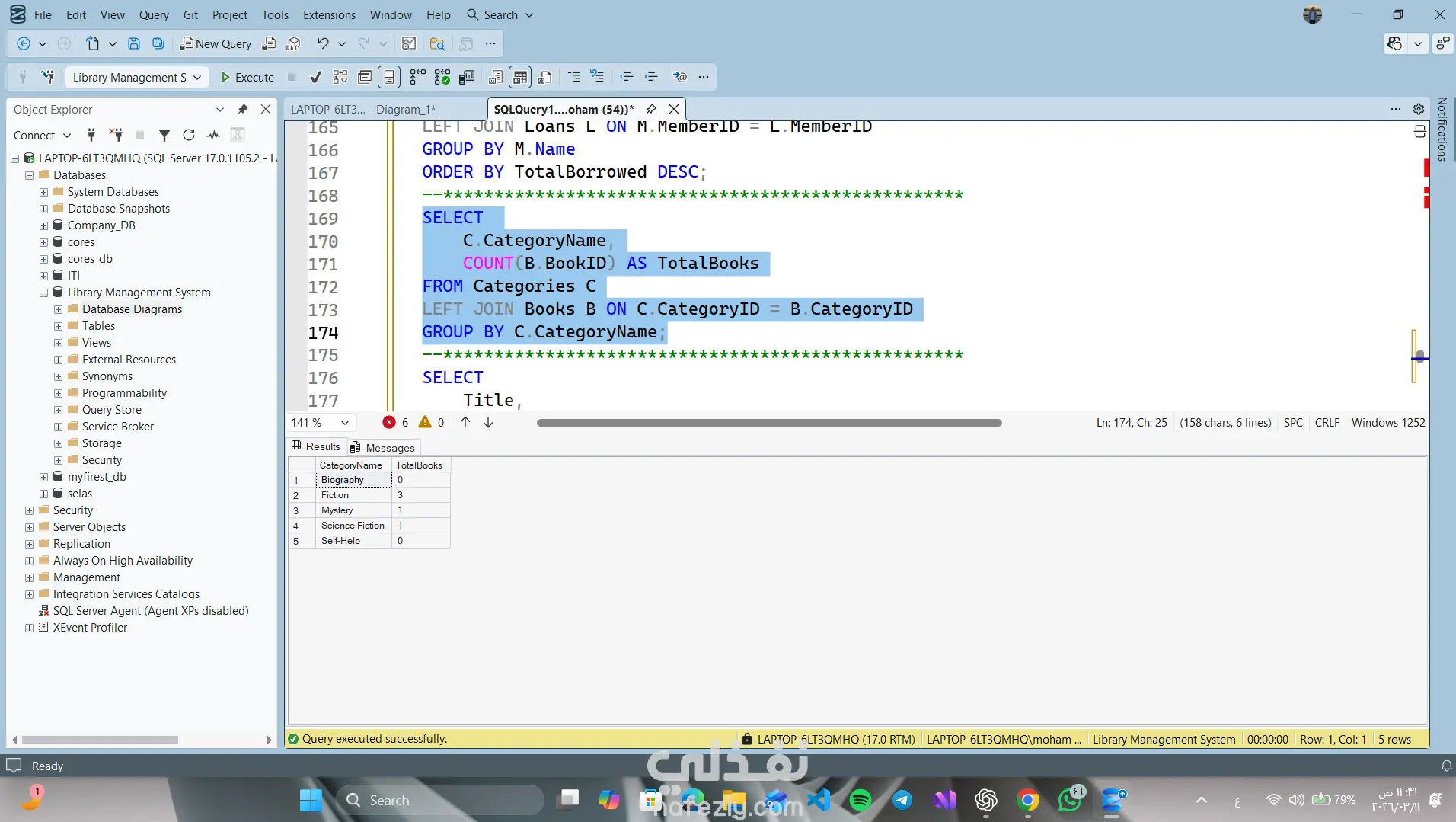Click the Execute button
Image resolution: width=1456 pixels, height=822 pixels.
[247, 77]
